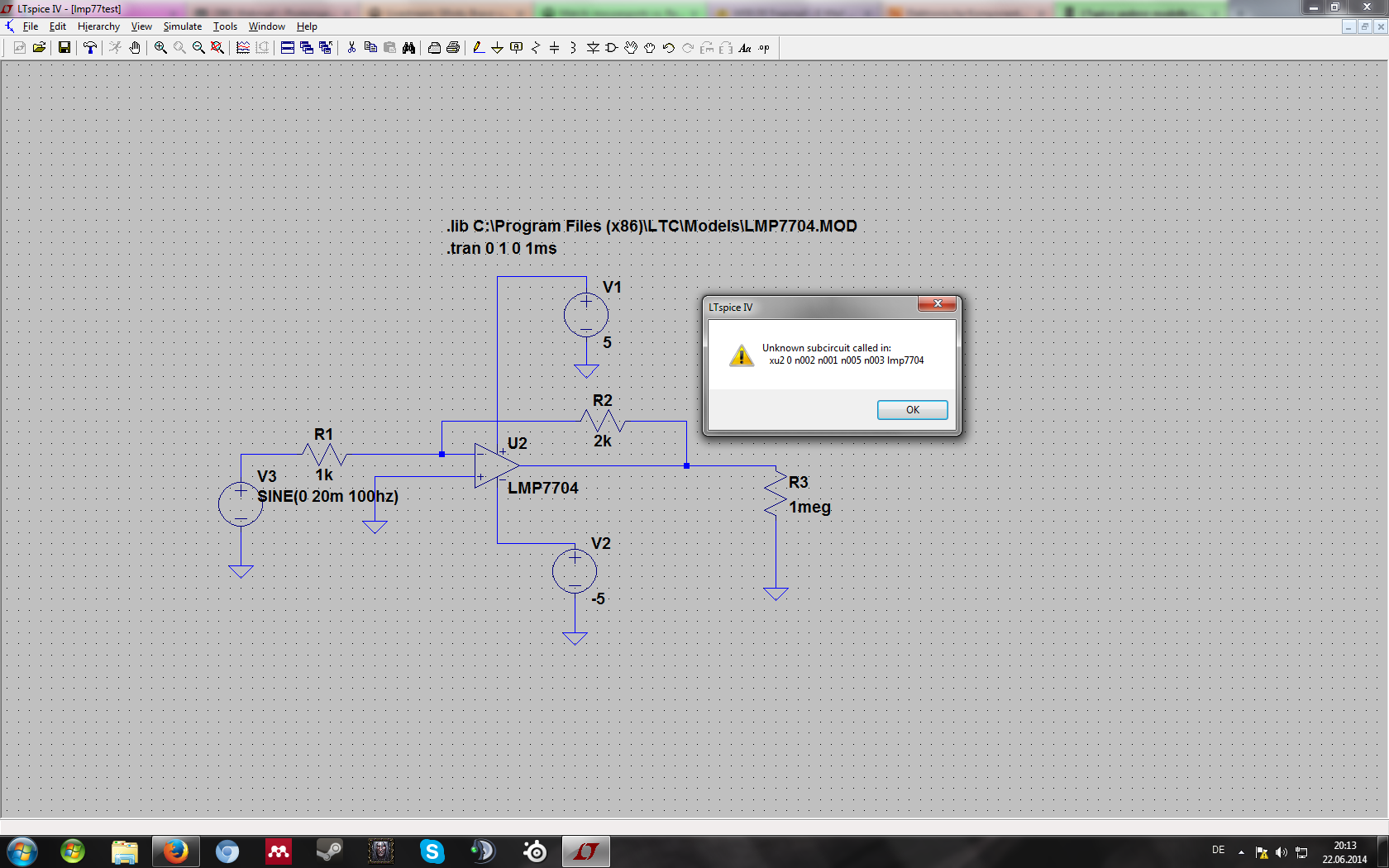
Task: Open the Edit menu
Action: [58, 26]
